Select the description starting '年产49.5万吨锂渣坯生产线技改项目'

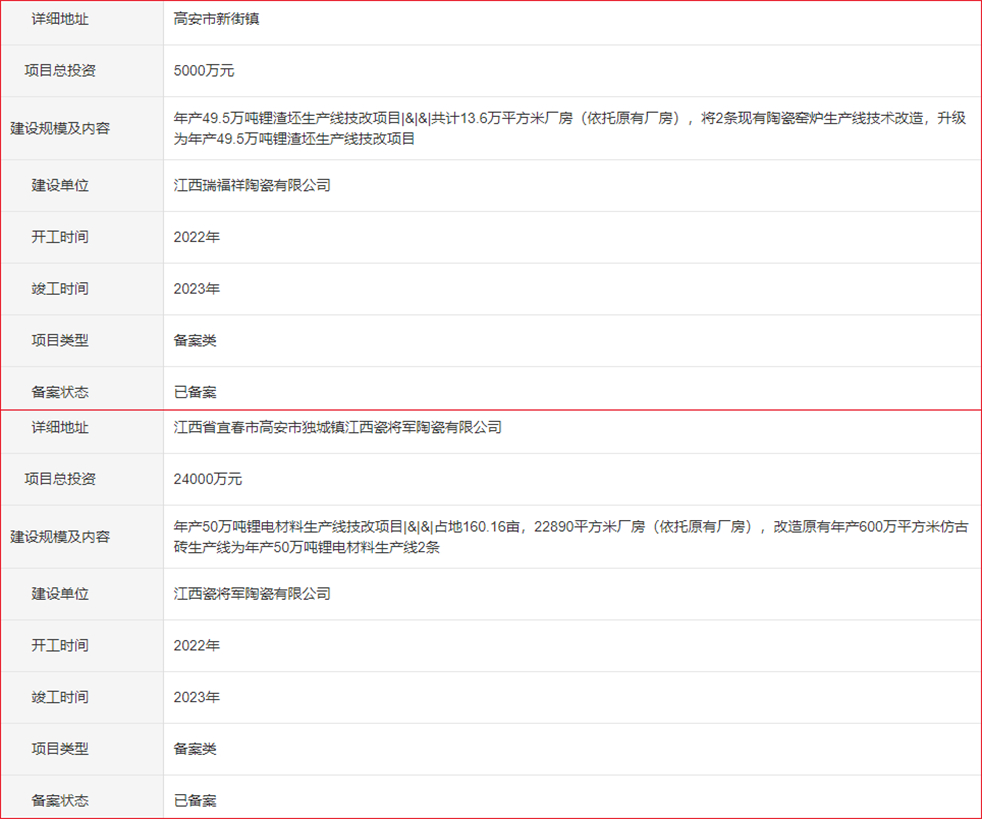(x=570, y=128)
